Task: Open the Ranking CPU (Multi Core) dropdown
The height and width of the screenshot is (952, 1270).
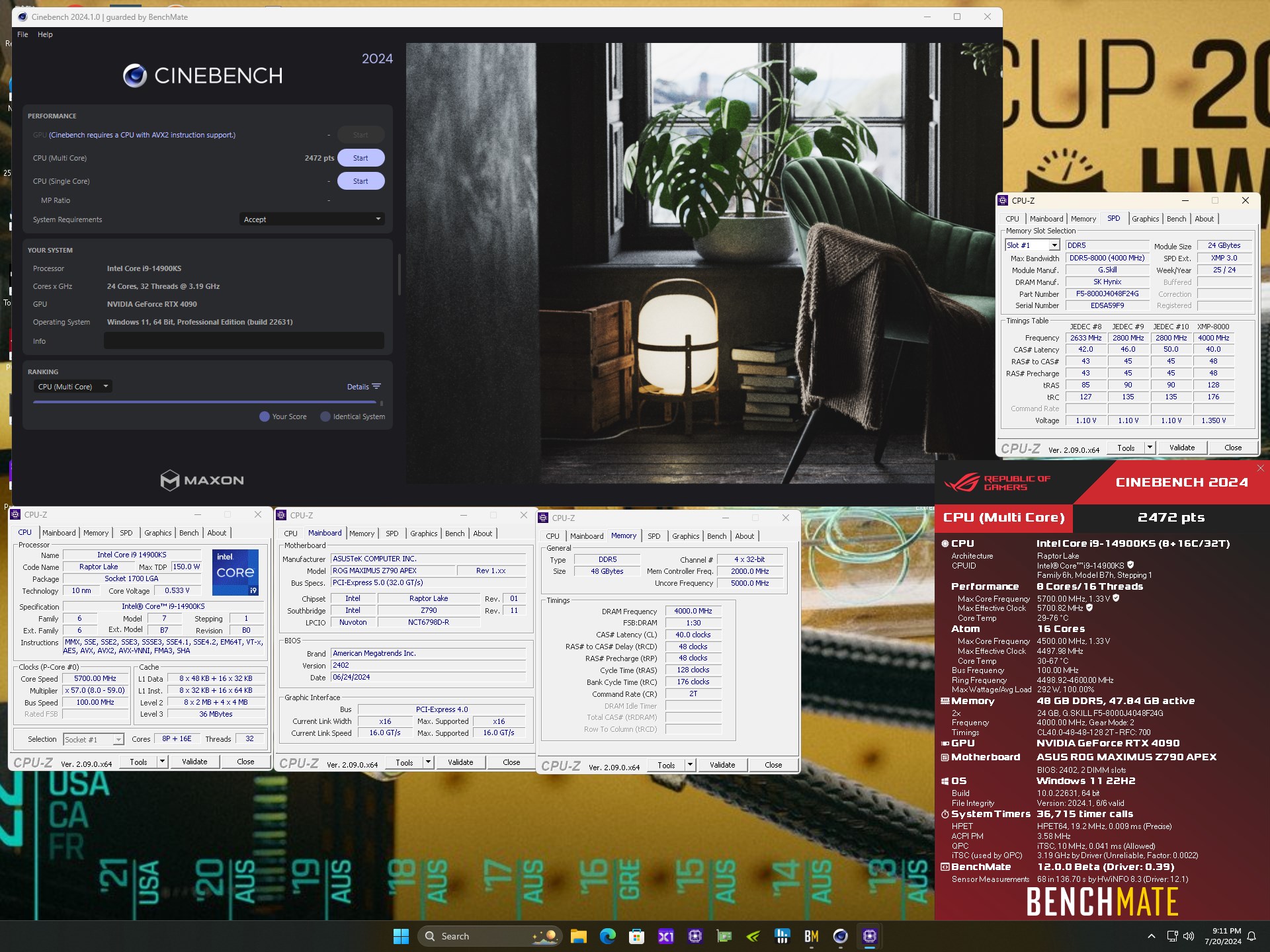Action: coord(73,387)
